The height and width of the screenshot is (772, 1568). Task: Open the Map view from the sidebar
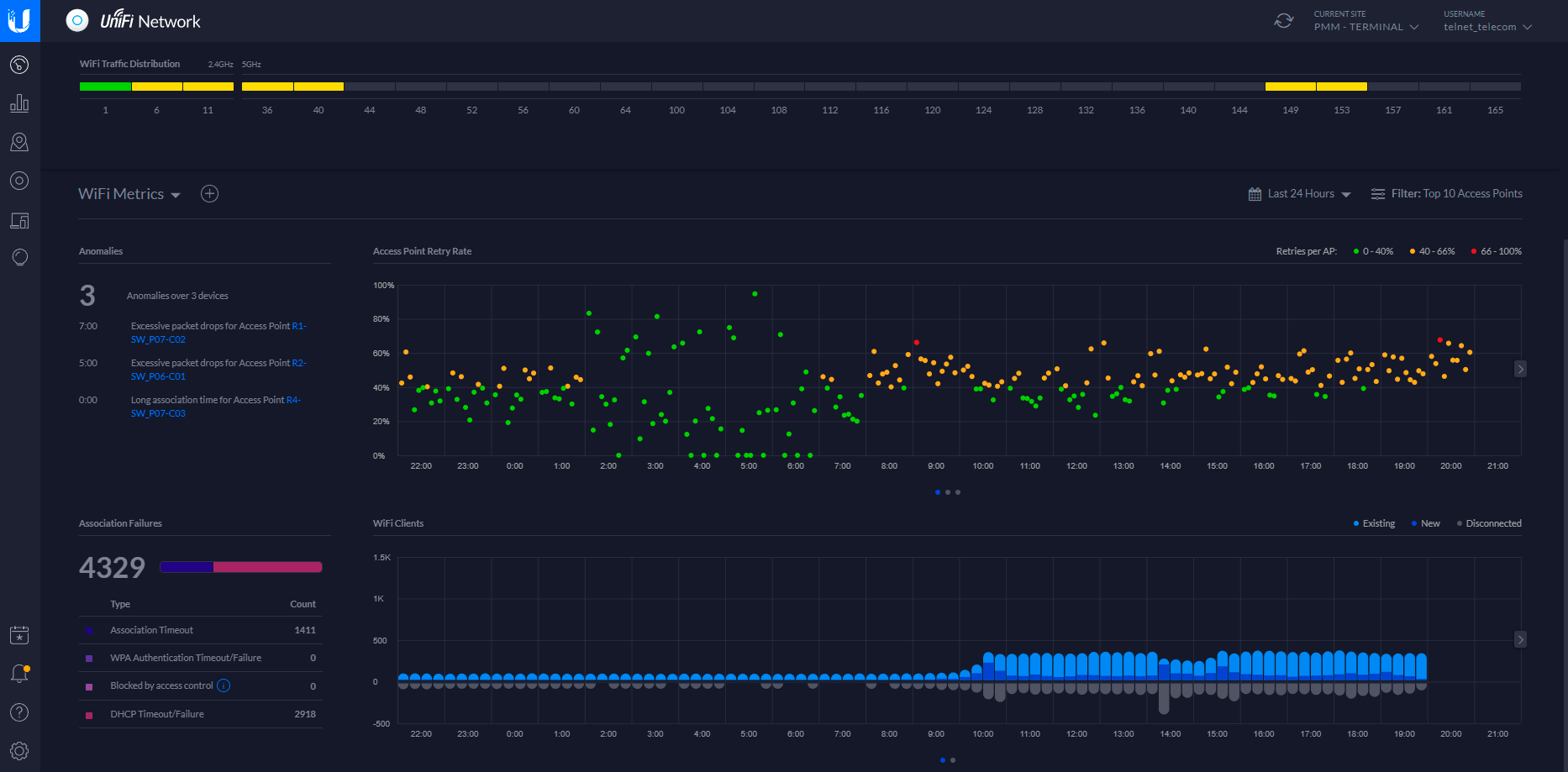(19, 142)
